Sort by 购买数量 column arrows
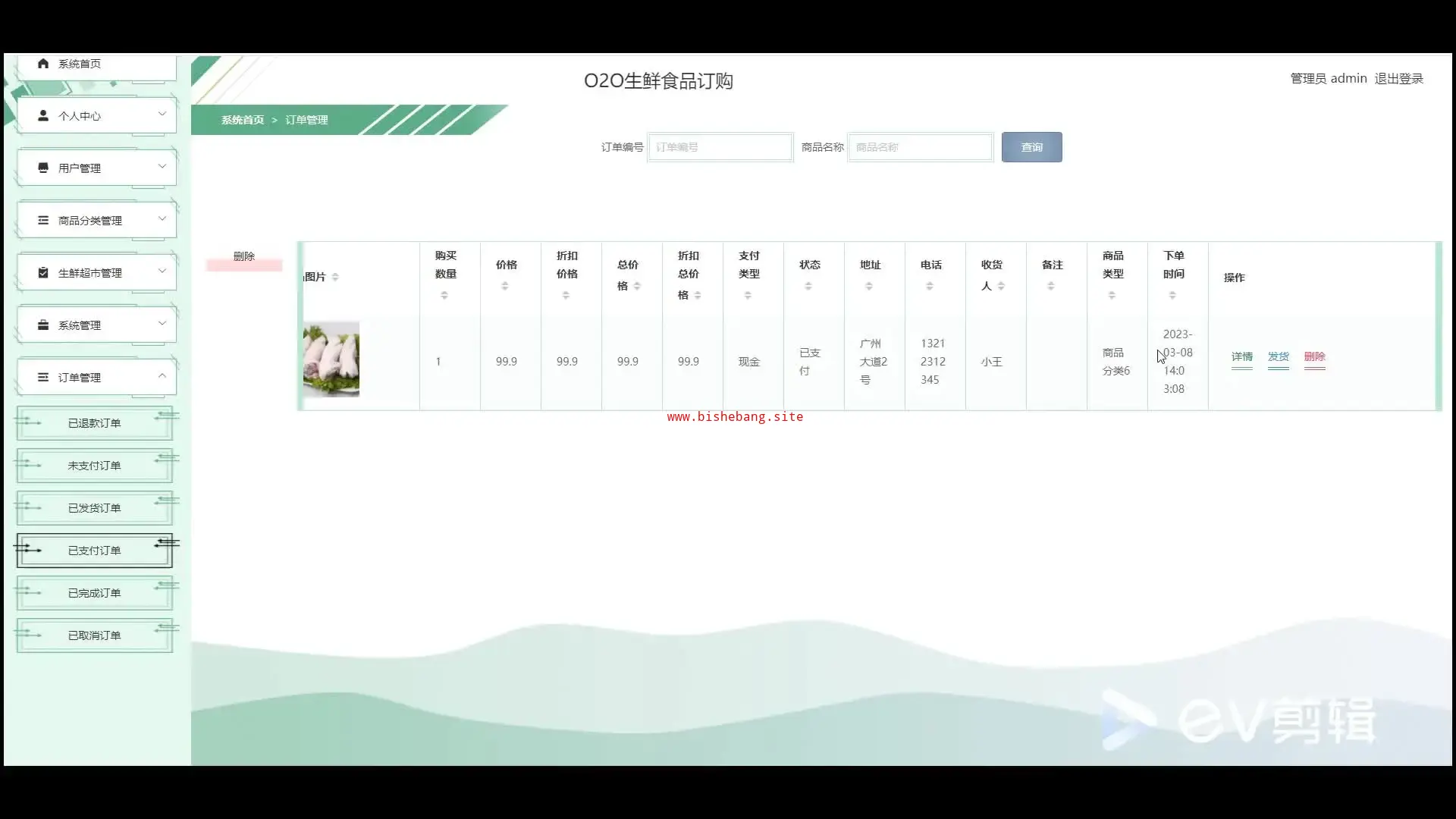This screenshot has width=1456, height=819. tap(444, 296)
